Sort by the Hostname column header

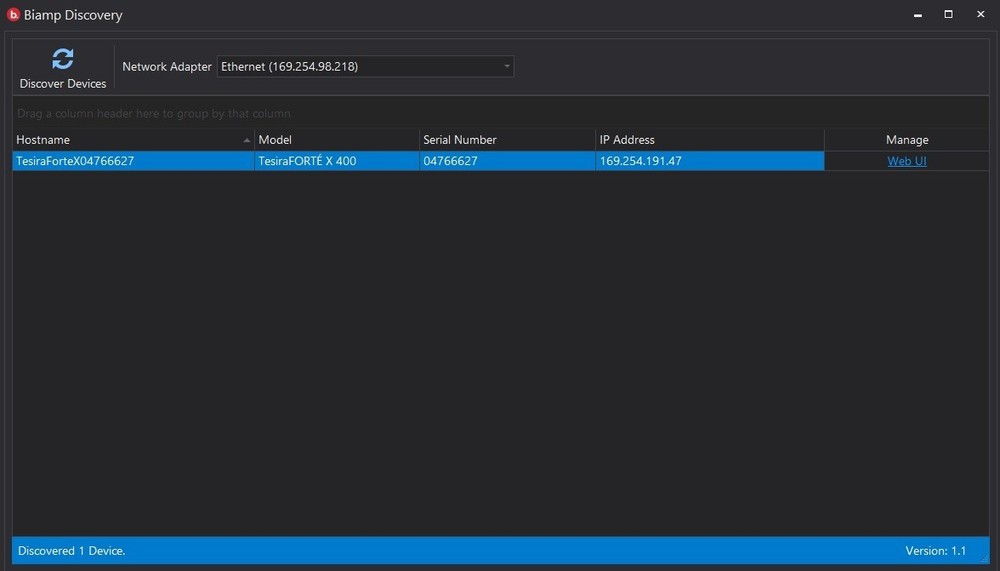[120, 140]
